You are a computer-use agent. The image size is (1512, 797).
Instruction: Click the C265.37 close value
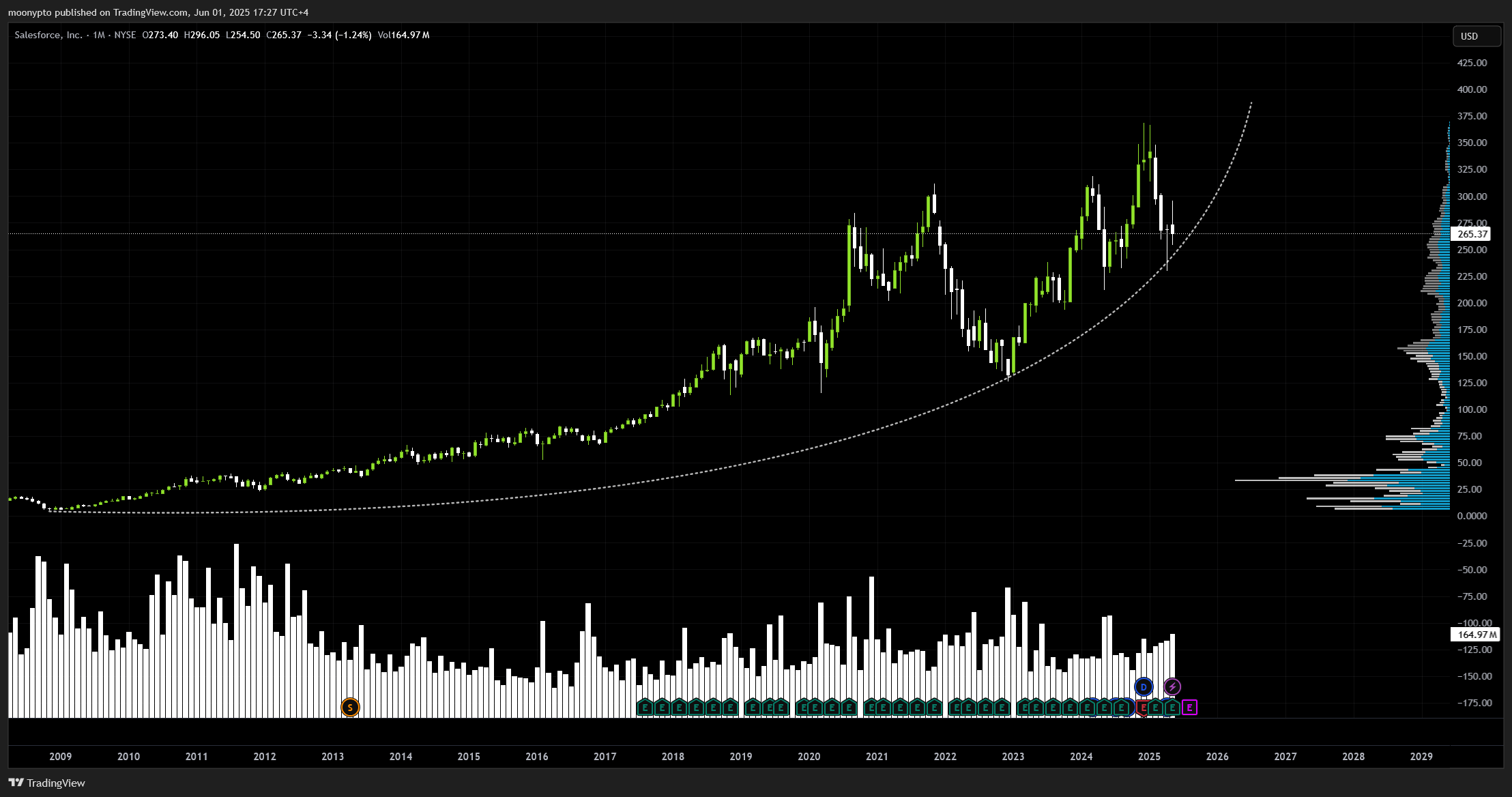(x=284, y=35)
